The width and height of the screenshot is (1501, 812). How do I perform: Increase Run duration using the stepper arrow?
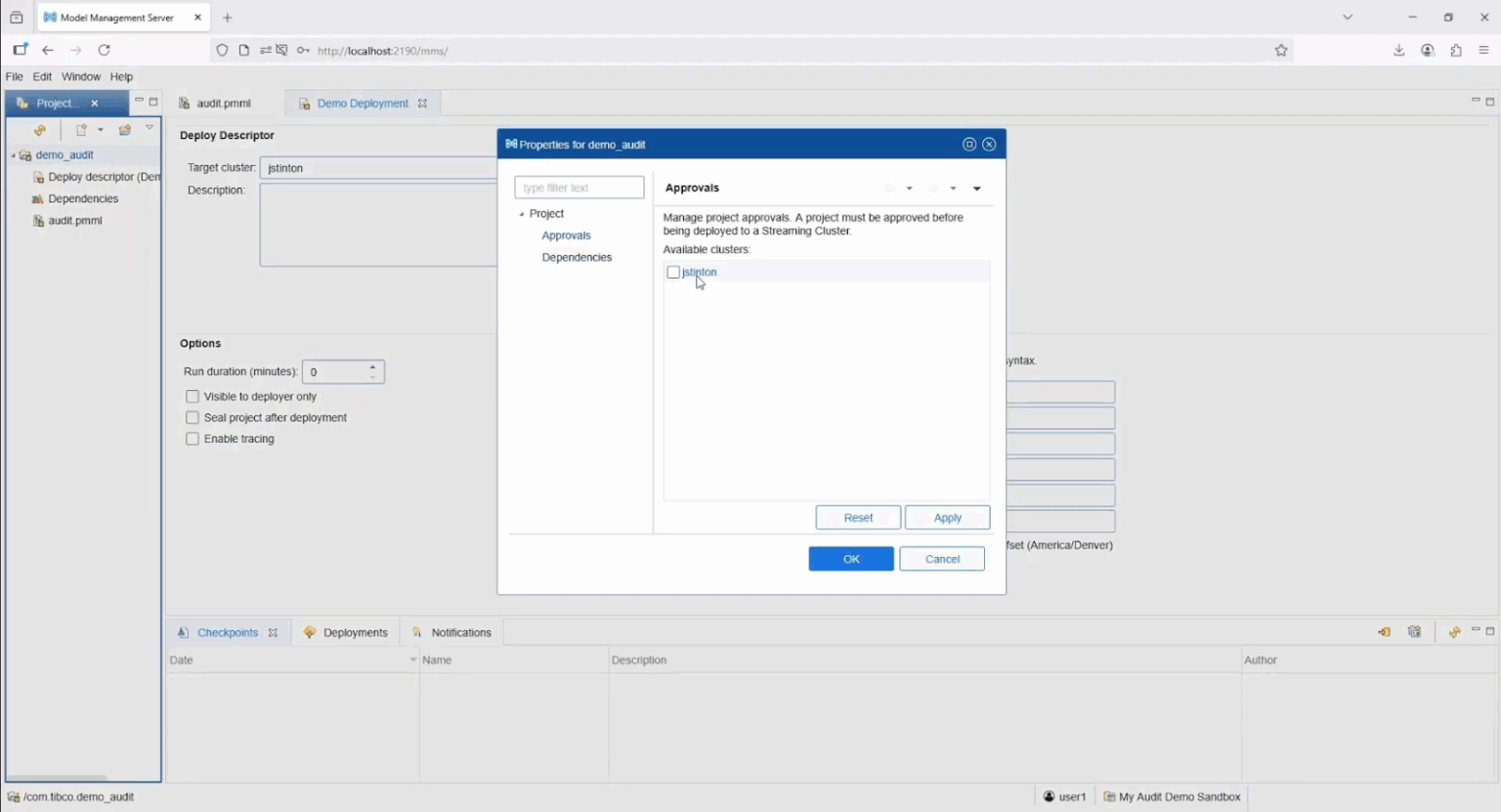point(372,365)
